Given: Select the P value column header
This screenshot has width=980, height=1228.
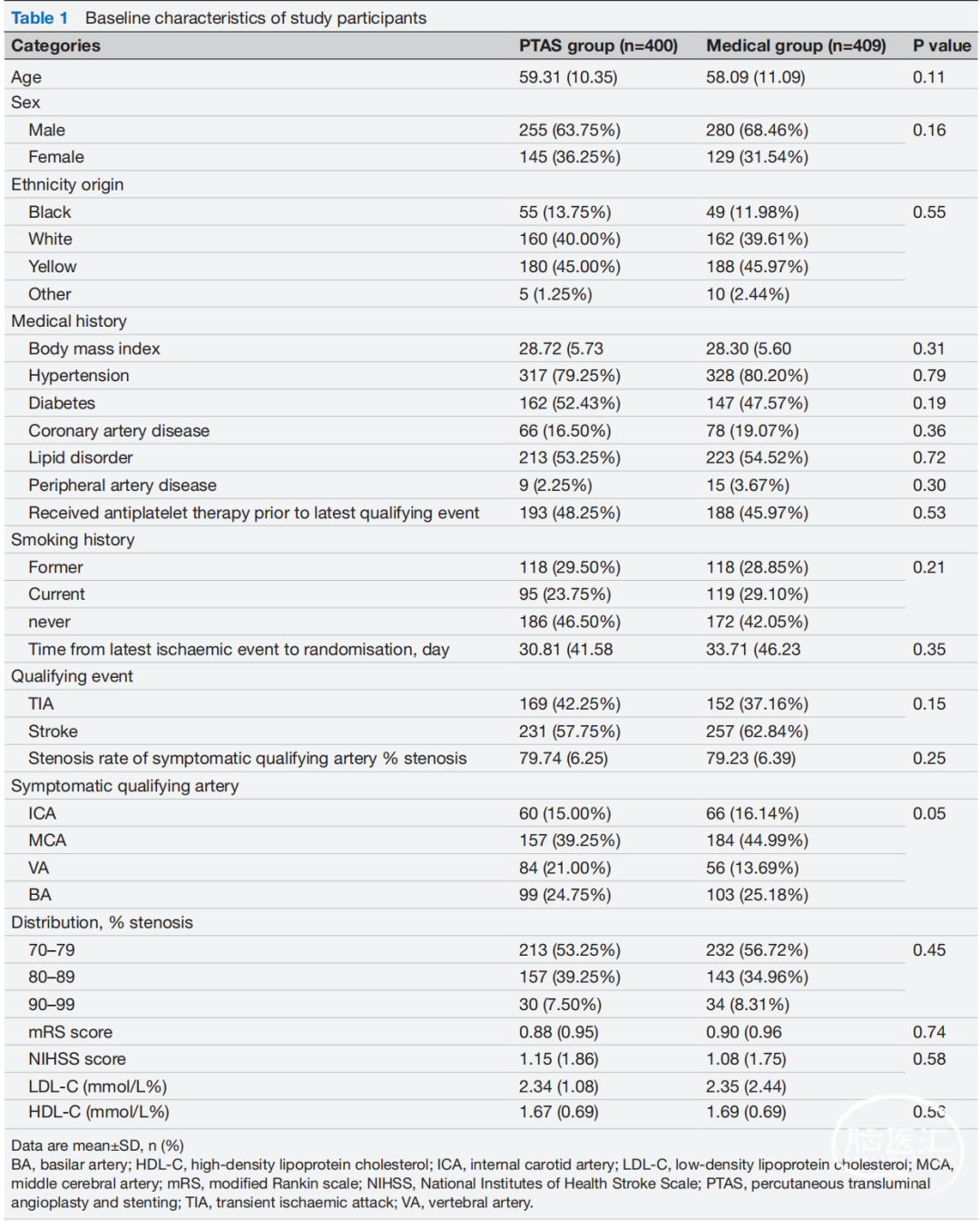Looking at the screenshot, I should (x=941, y=45).
